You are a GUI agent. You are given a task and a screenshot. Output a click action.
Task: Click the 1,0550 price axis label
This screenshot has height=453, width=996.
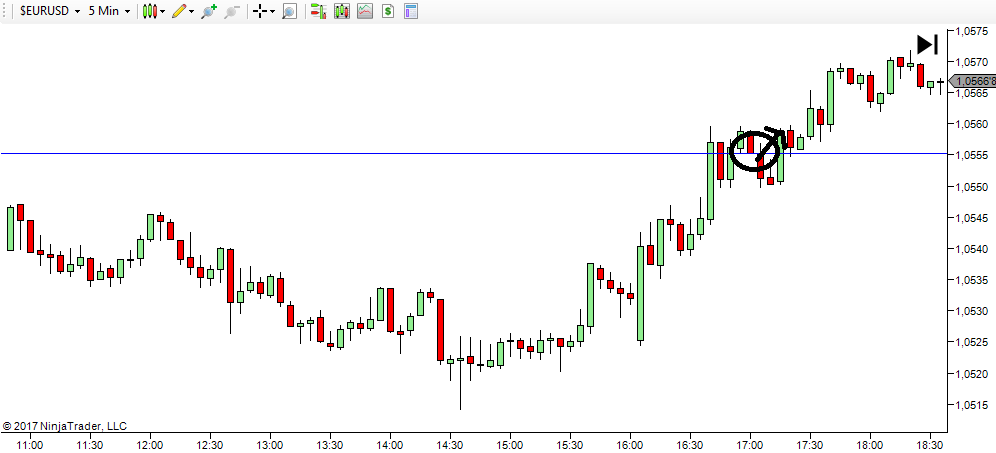[973, 187]
